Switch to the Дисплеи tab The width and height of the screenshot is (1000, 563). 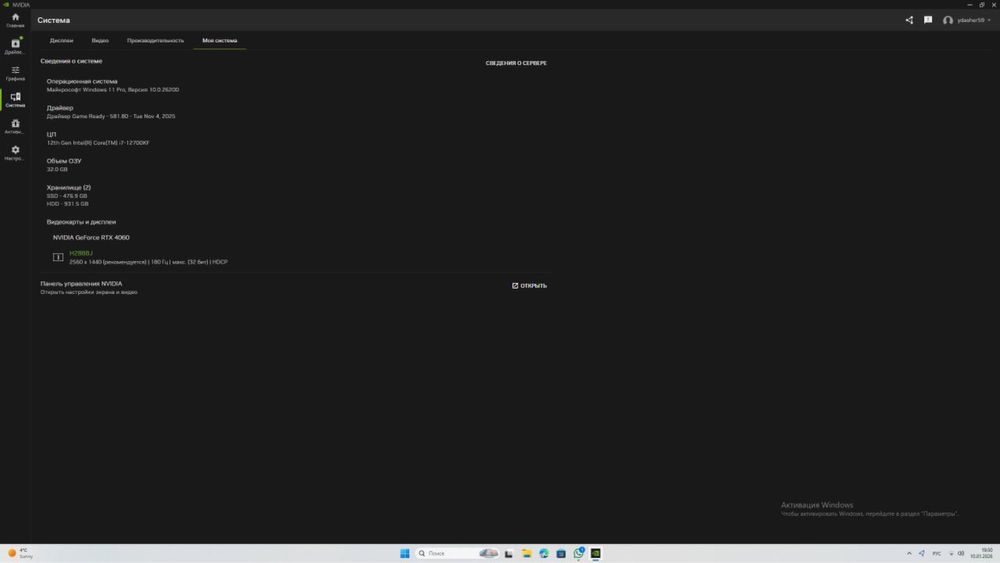[x=61, y=40]
